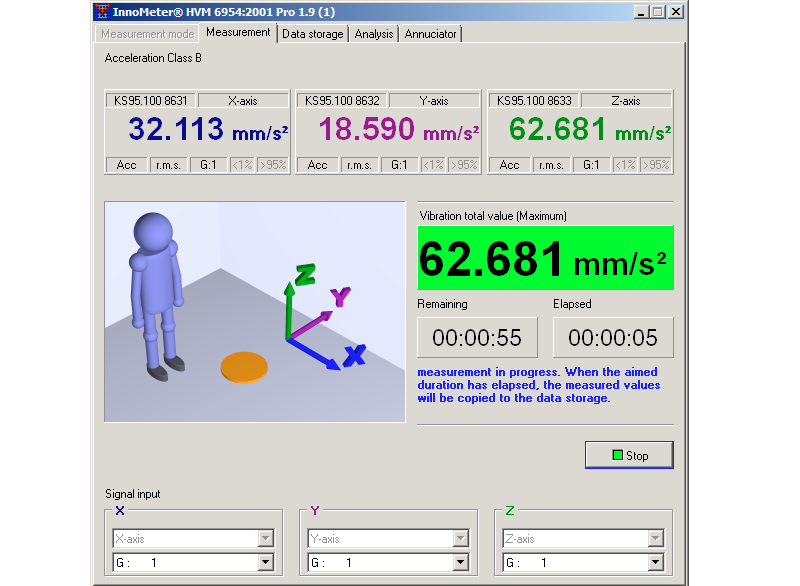Open the Analysis tab
800x586 pixels.
pyautogui.click(x=374, y=34)
